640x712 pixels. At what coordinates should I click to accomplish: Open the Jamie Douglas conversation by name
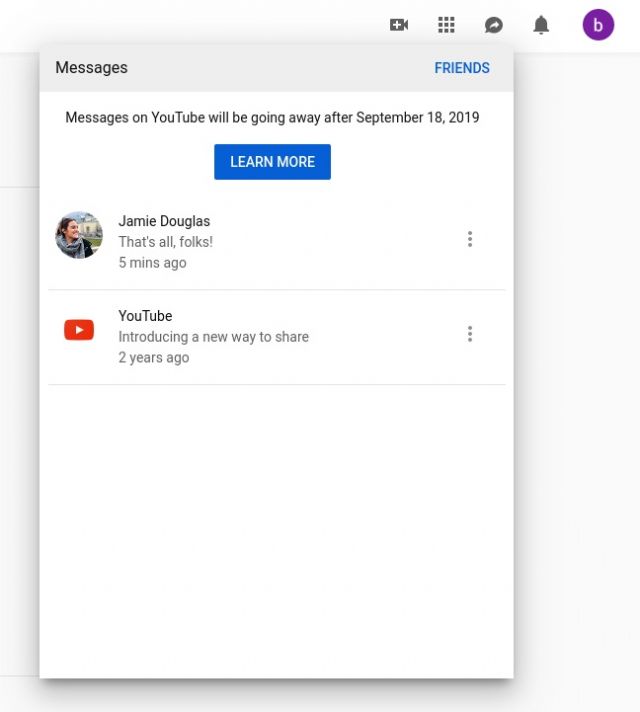tap(164, 221)
